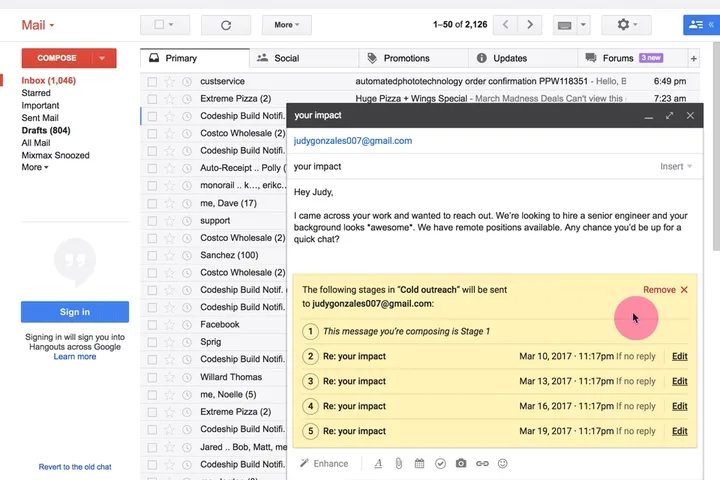Insert a link with chain icon
This screenshot has width=720, height=480.
coord(482,463)
